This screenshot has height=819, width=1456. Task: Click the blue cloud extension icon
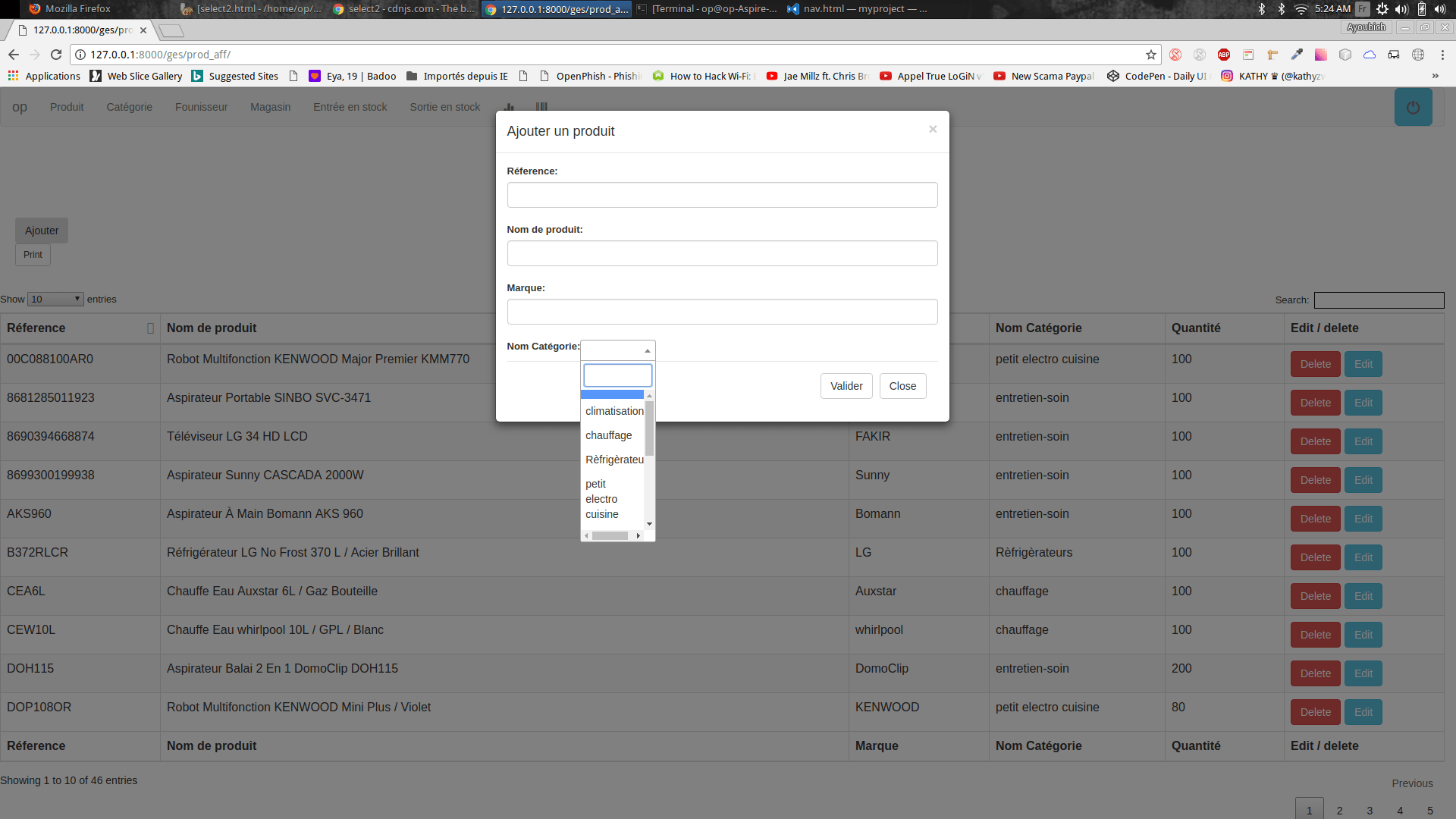(1369, 55)
